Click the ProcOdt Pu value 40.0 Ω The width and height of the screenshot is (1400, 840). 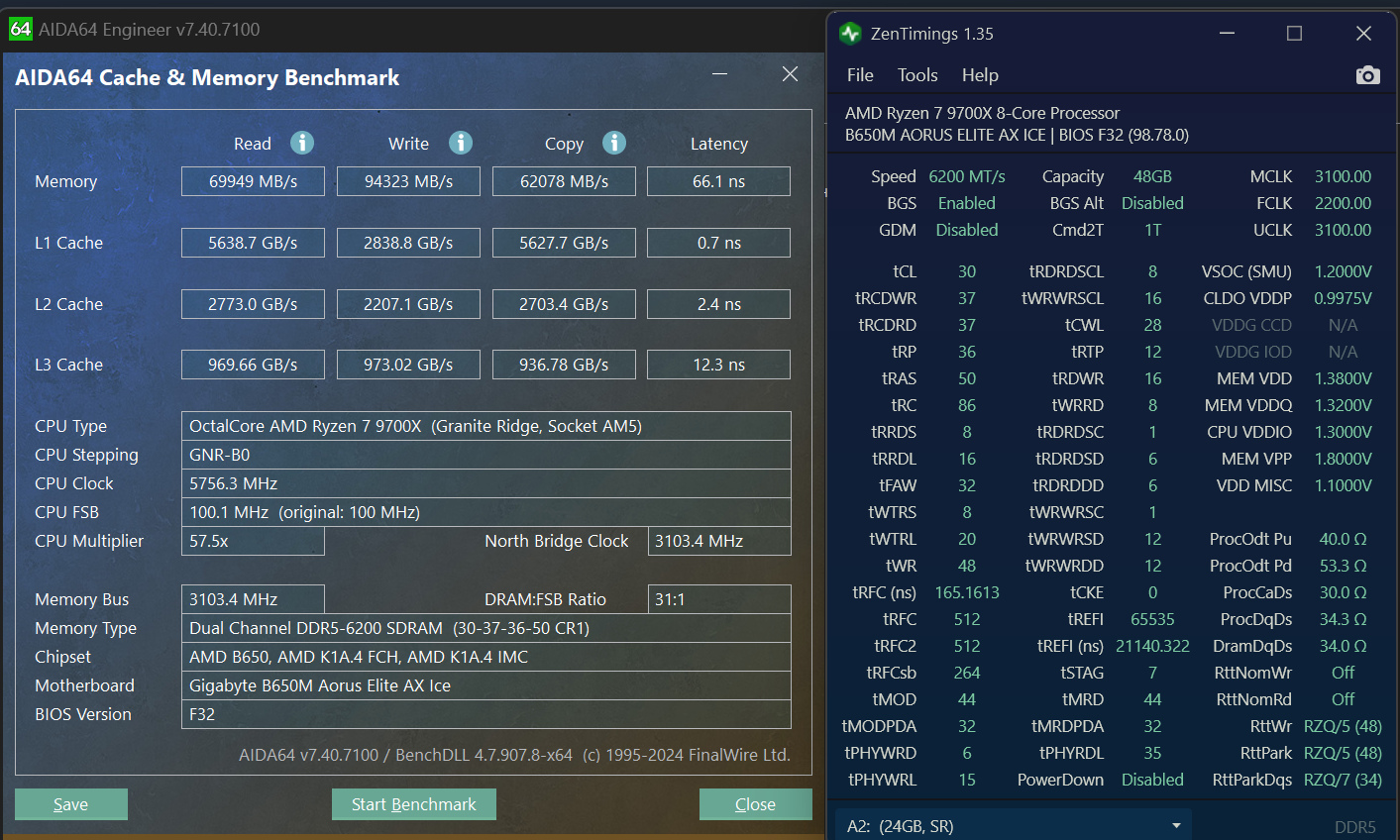(x=1343, y=539)
